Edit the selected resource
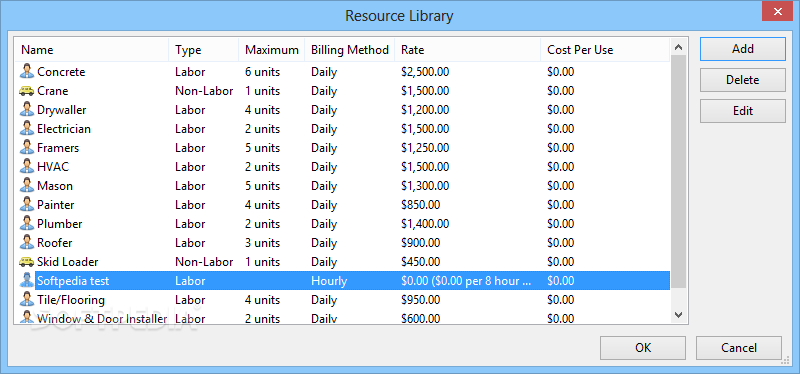This screenshot has width=800, height=374. [742, 111]
